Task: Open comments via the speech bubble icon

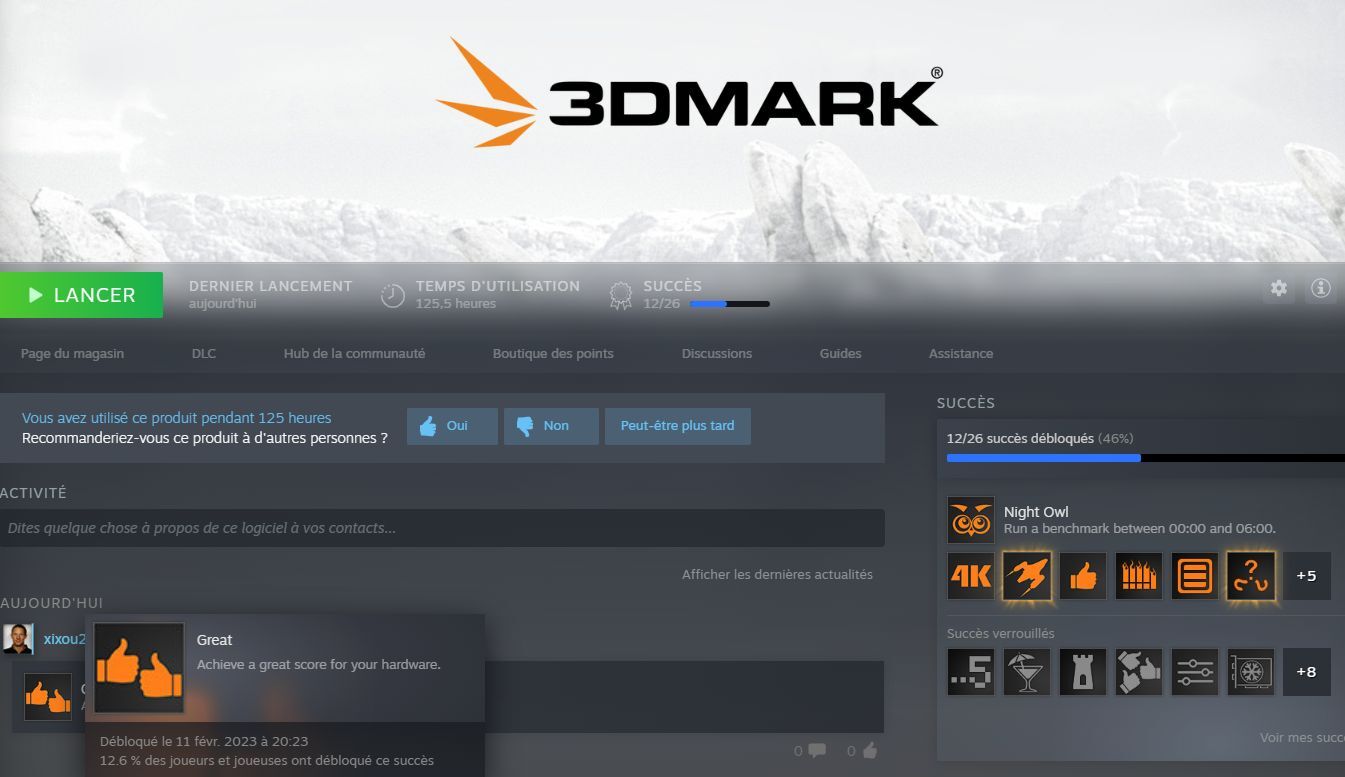Action: (817, 750)
